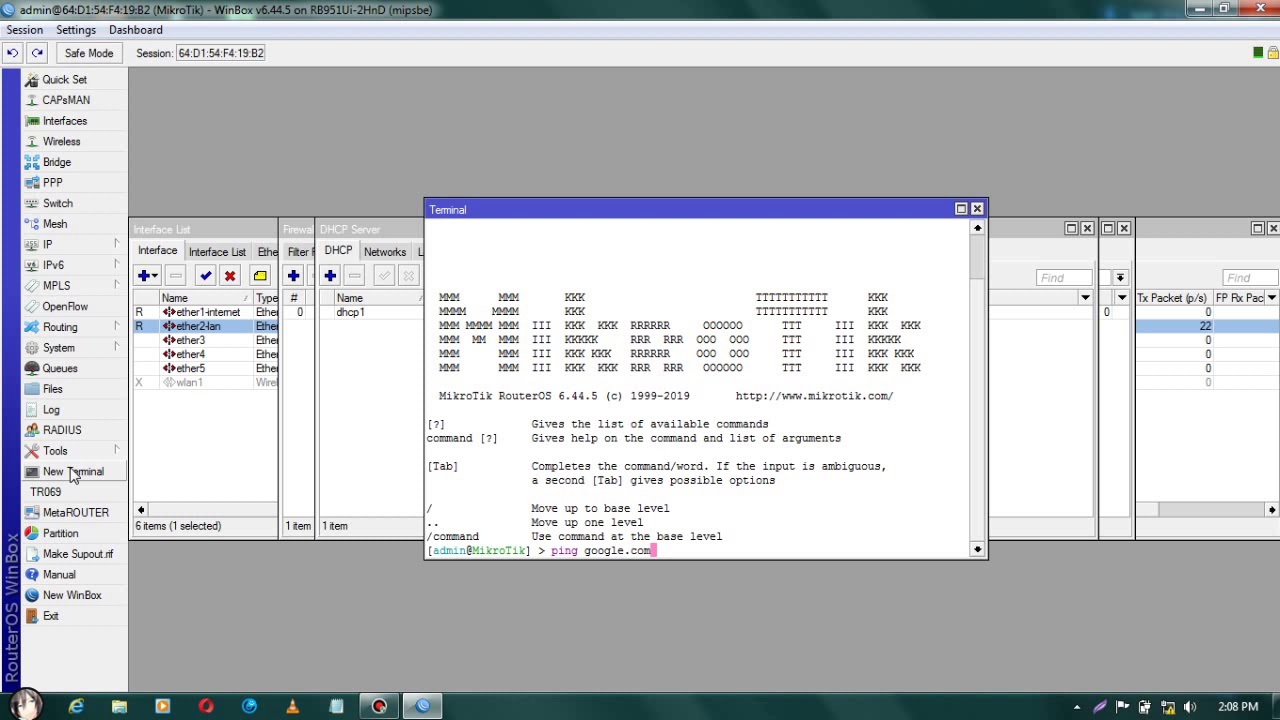Screen dimensions: 1280x720
Task: Toggle Safe Mode
Action: coord(89,53)
